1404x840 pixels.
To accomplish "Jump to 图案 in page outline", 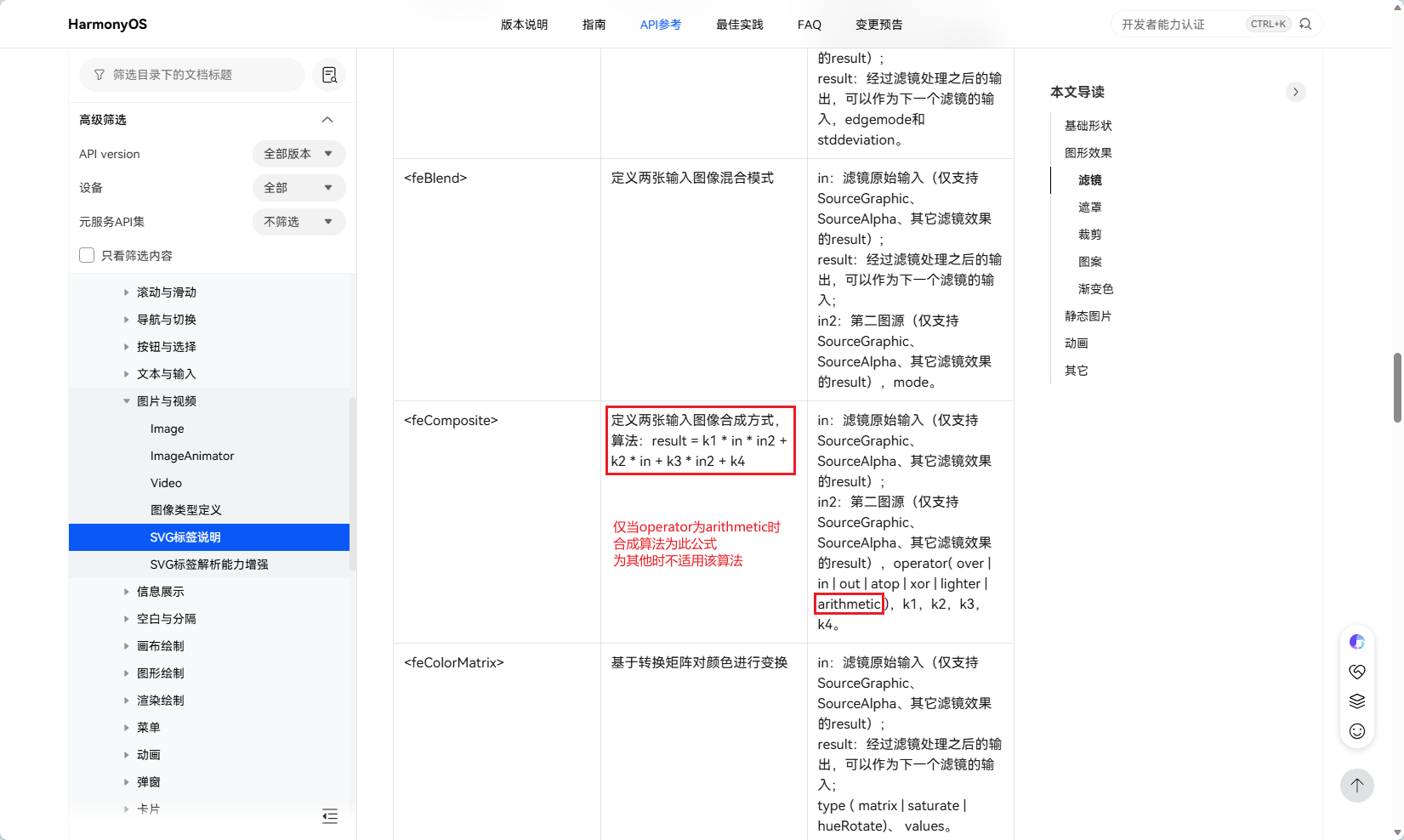I will 1089,262.
